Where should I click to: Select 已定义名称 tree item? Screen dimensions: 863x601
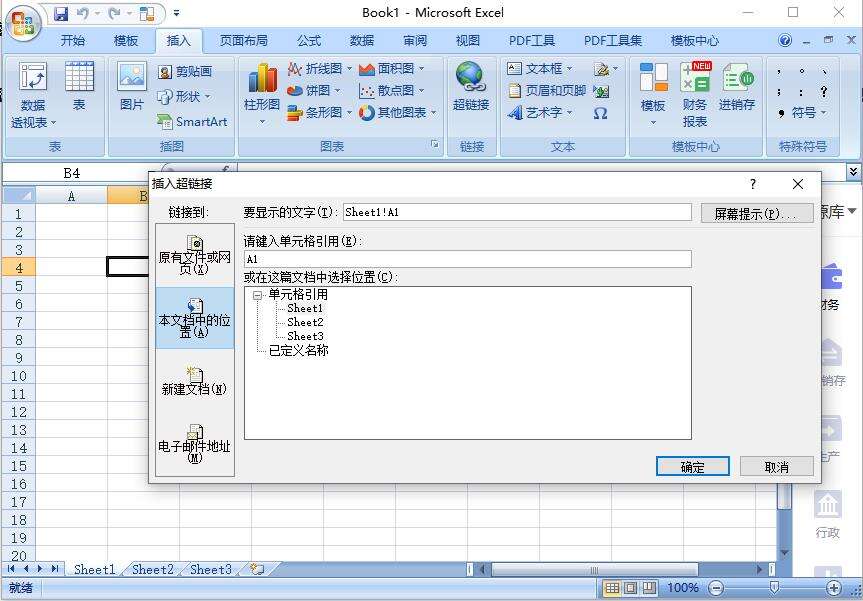click(298, 350)
